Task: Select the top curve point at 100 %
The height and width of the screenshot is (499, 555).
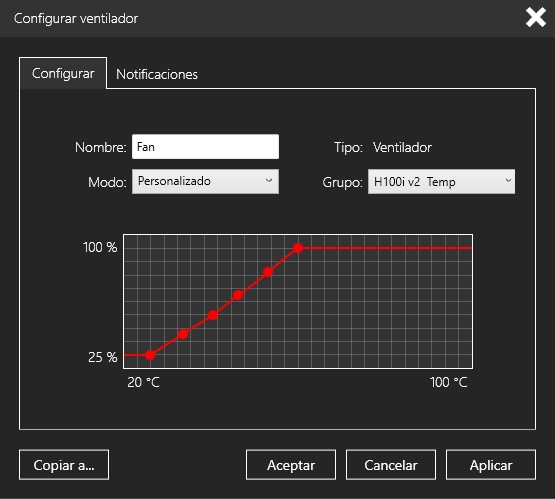Action: [298, 248]
